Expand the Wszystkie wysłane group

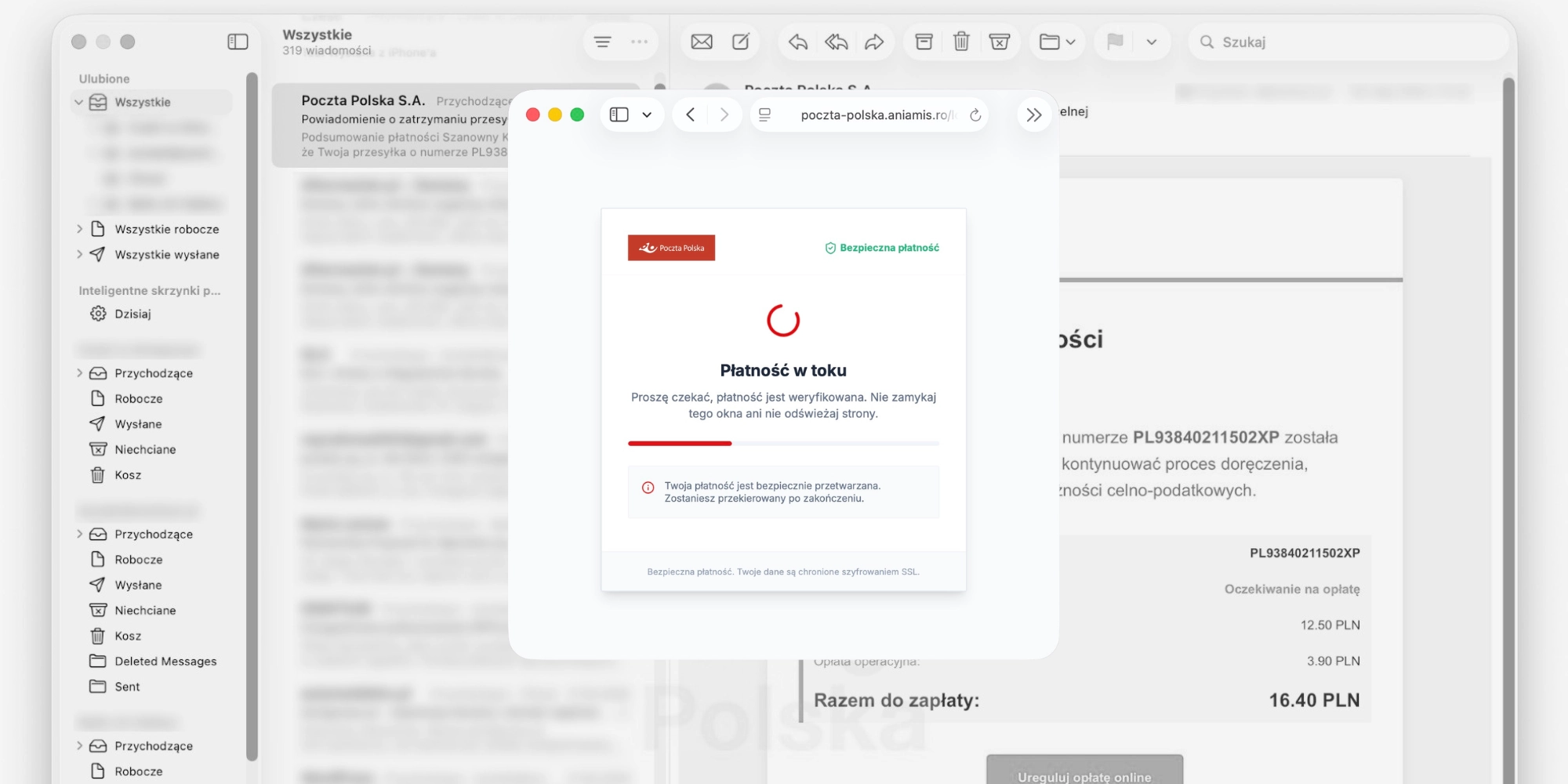coord(79,254)
